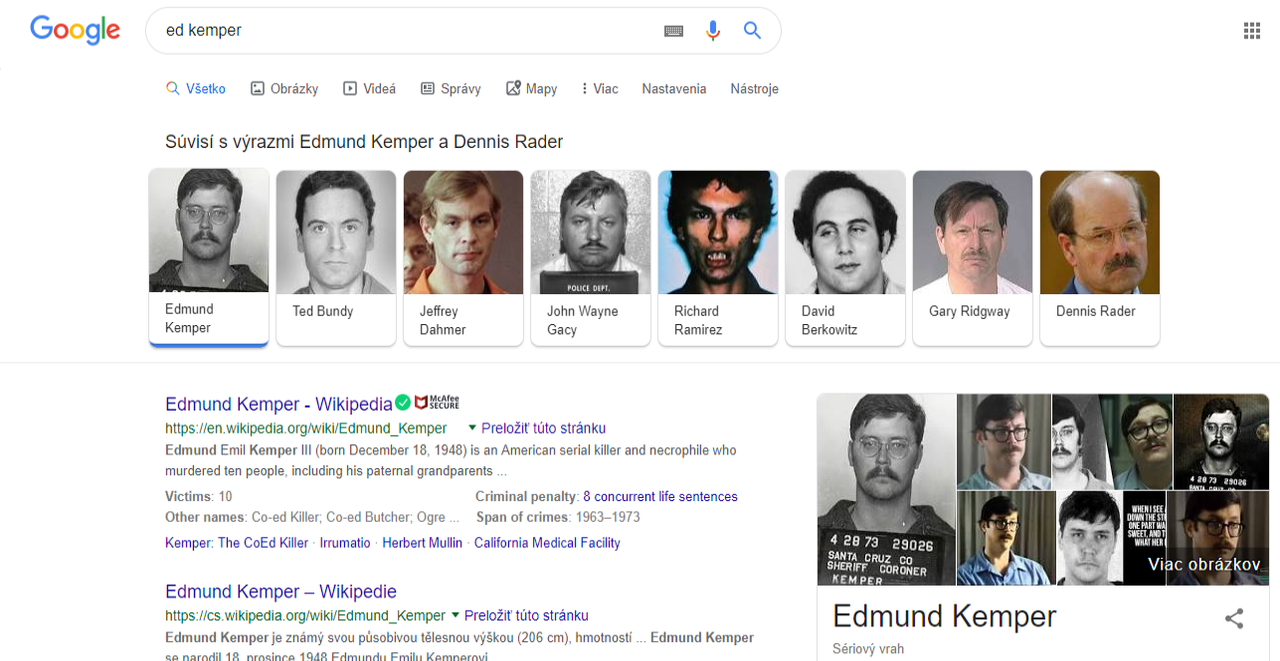The height and width of the screenshot is (661, 1280).
Task: Switch to the Obrázky tab
Action: (x=284, y=88)
